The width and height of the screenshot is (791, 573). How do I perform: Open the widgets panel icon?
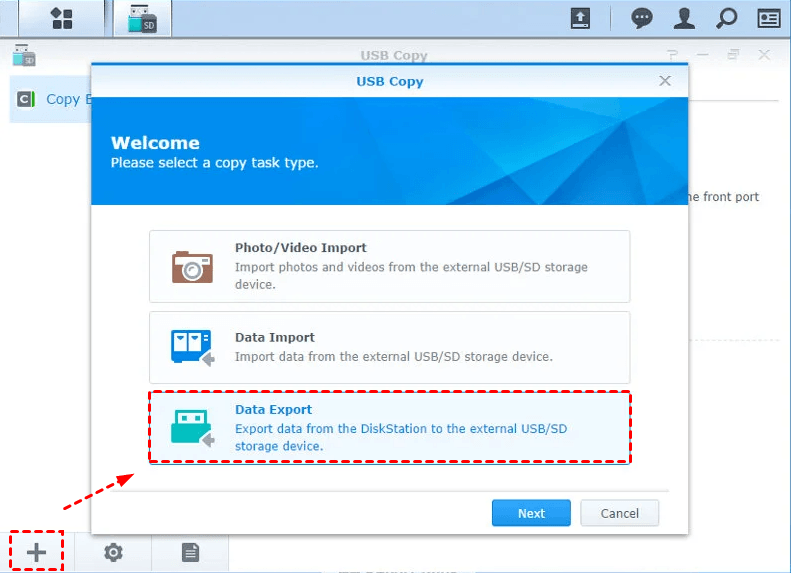point(769,19)
